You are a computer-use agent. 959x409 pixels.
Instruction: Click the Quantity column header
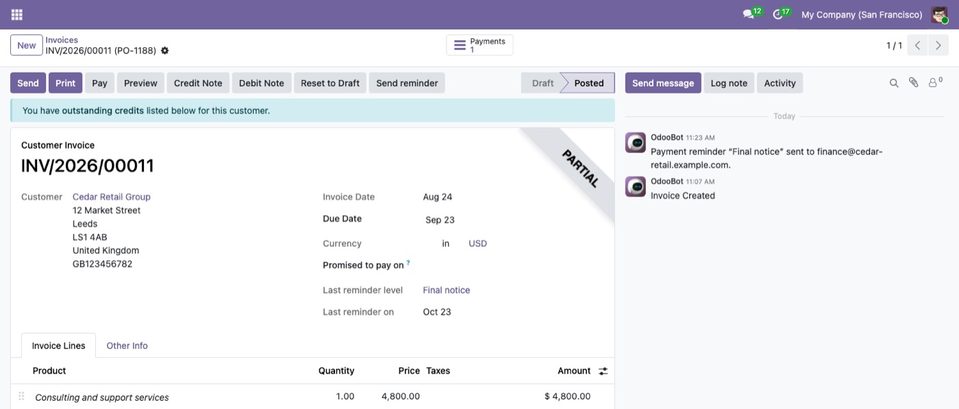[336, 370]
